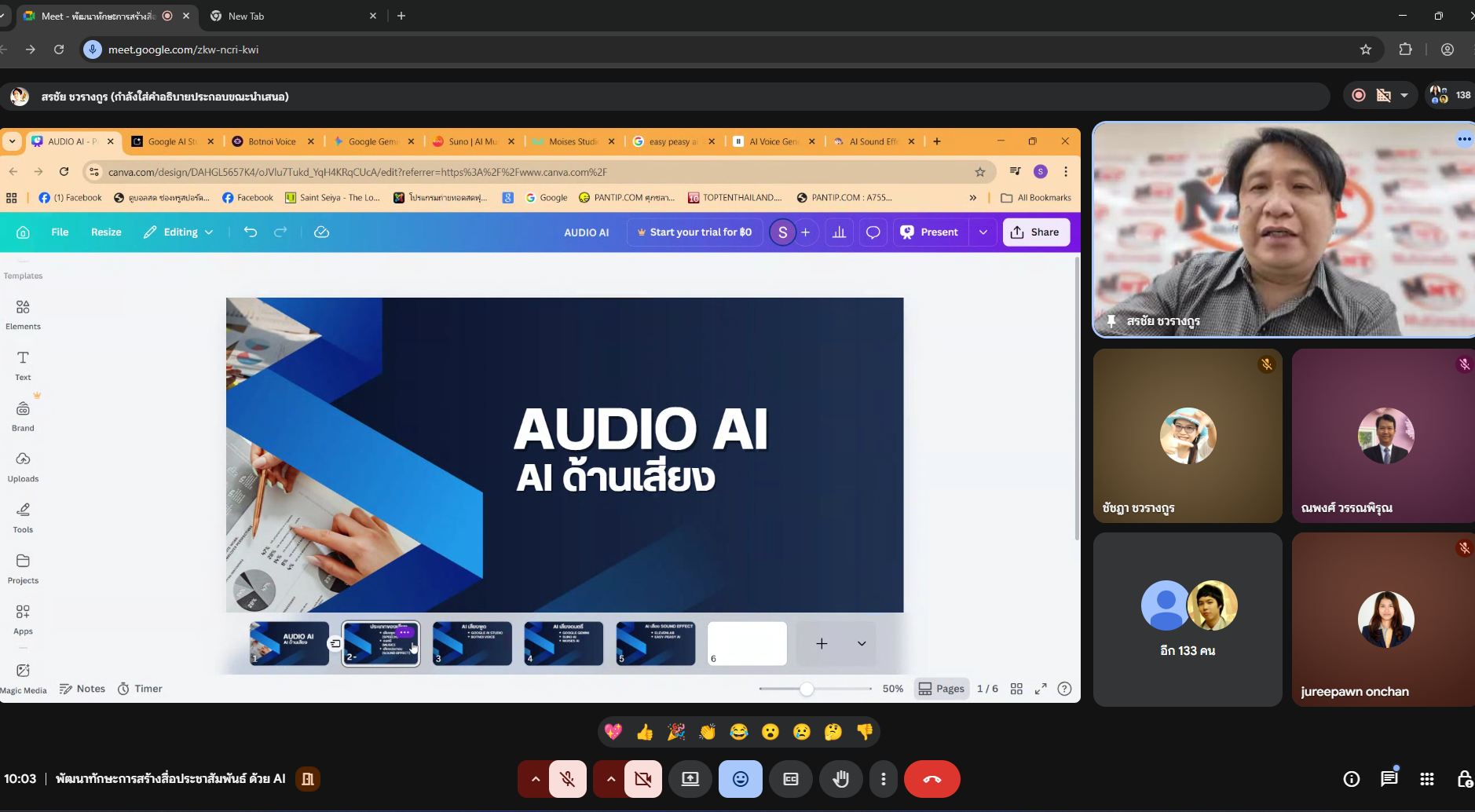Select the Meet browser tab
The image size is (1475, 812).
pos(98,16)
